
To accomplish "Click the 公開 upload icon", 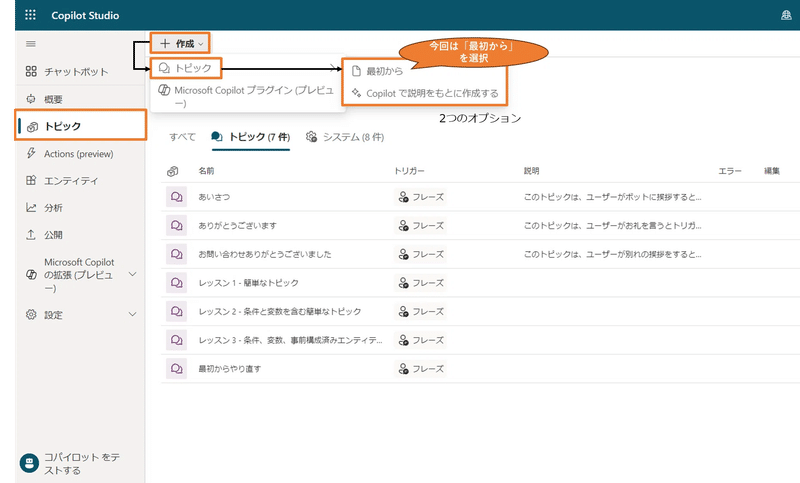I will click(x=31, y=234).
